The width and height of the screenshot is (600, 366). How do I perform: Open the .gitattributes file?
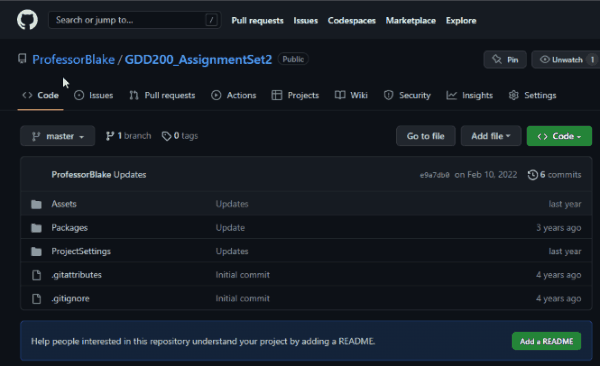coord(77,275)
